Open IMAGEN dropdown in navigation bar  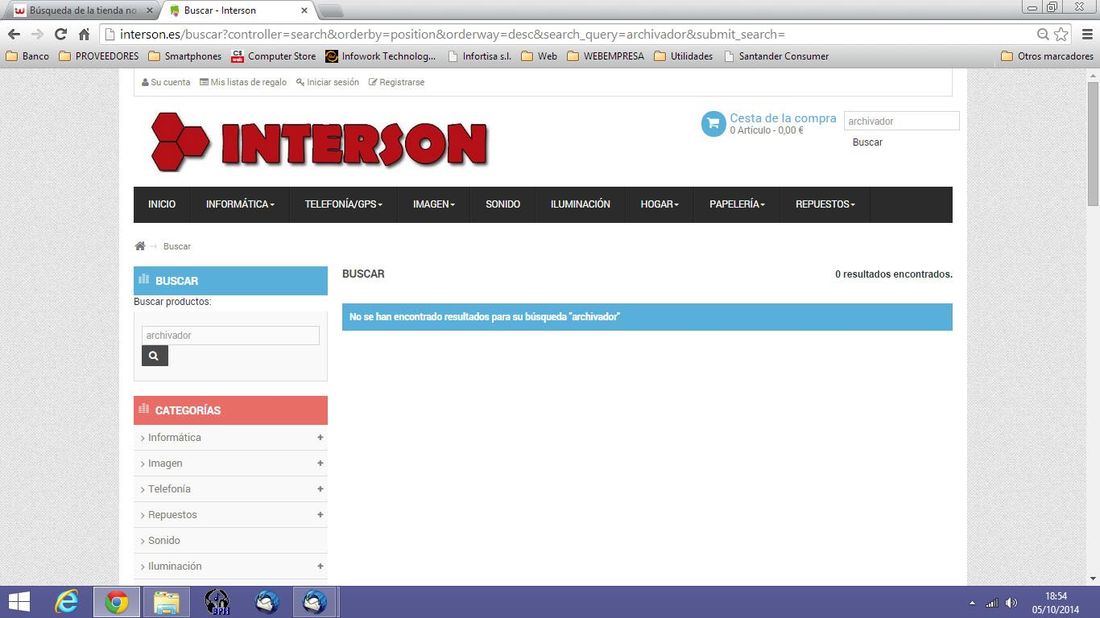coord(434,204)
